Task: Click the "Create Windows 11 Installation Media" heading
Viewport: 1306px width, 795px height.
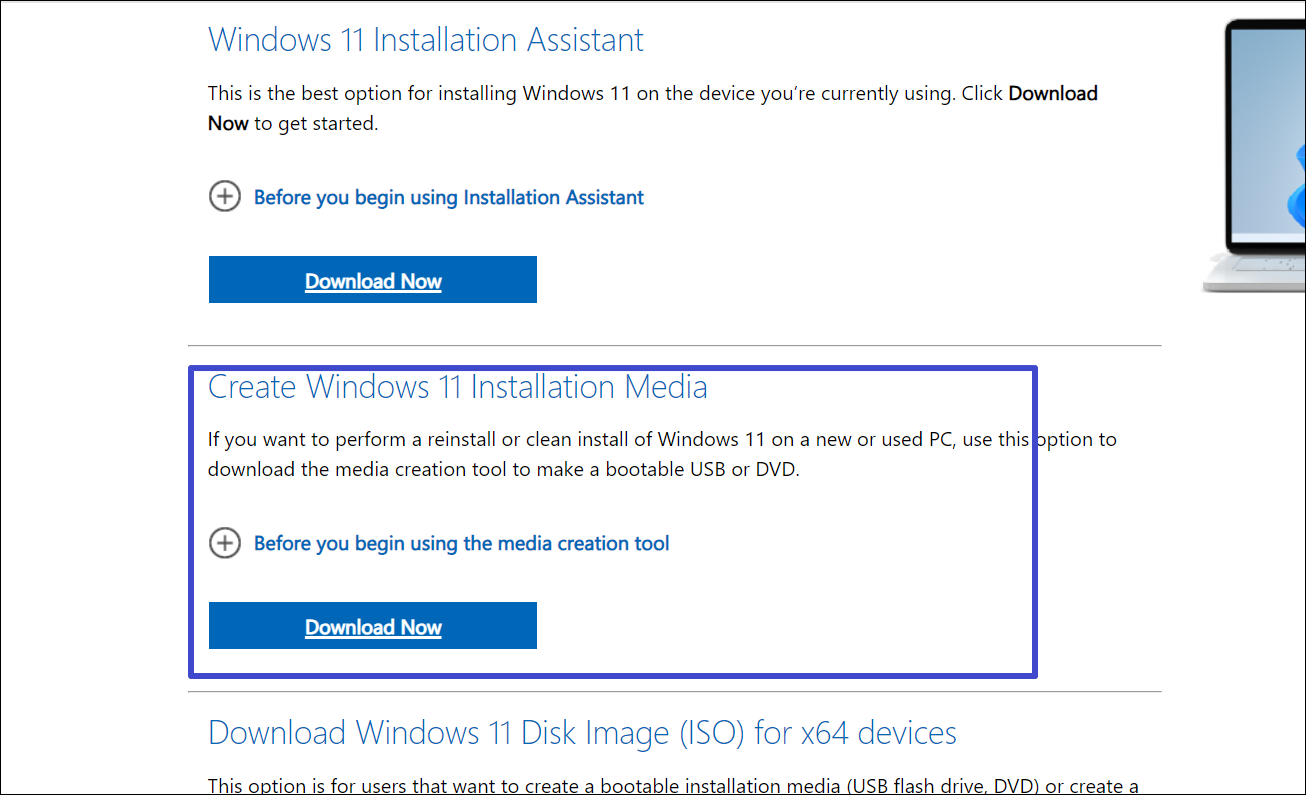Action: 457,386
